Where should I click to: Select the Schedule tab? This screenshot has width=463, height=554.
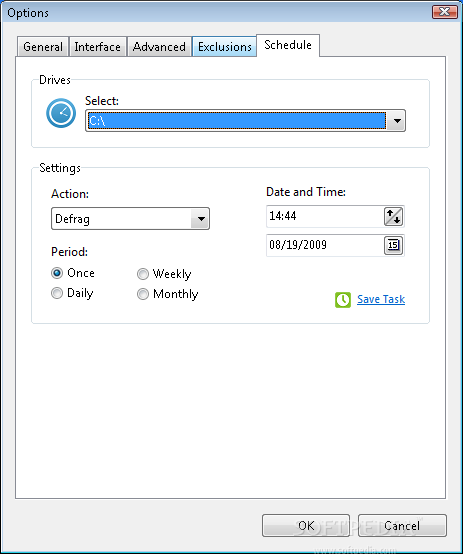tap(288, 45)
